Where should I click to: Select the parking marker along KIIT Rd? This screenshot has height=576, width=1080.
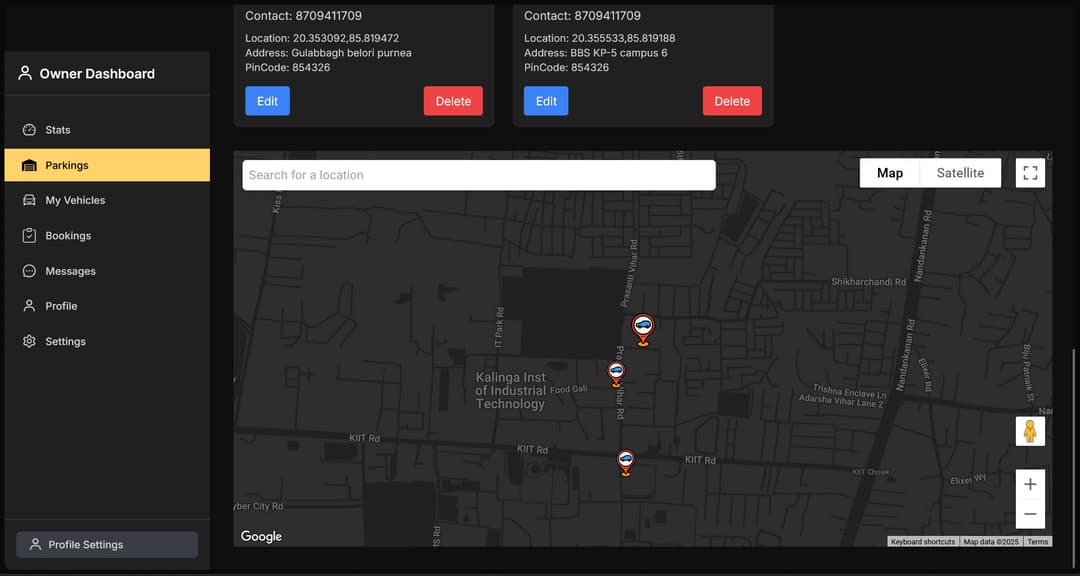click(x=625, y=458)
